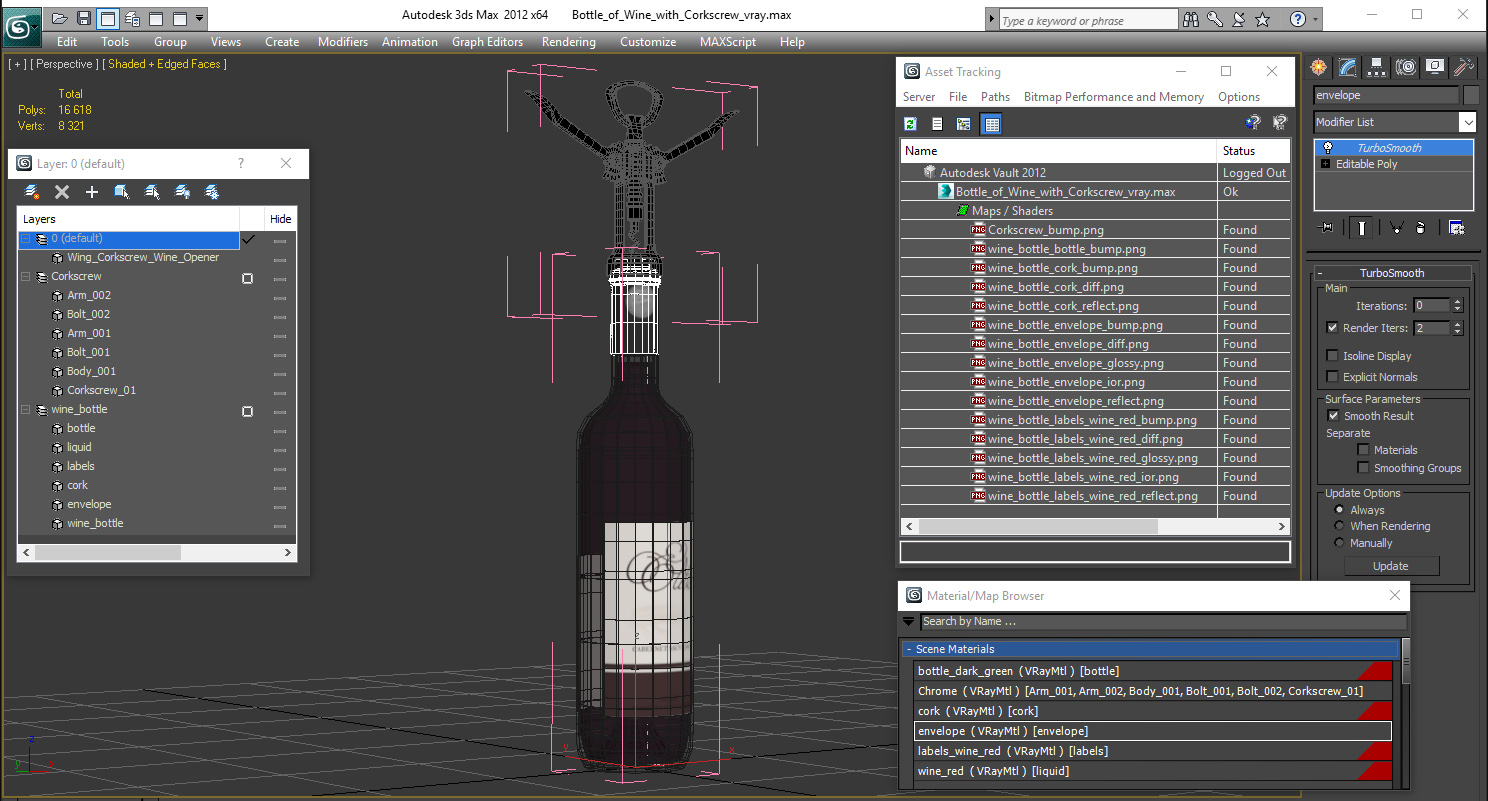
Task: Open the MAXScript menu
Action: pos(728,42)
